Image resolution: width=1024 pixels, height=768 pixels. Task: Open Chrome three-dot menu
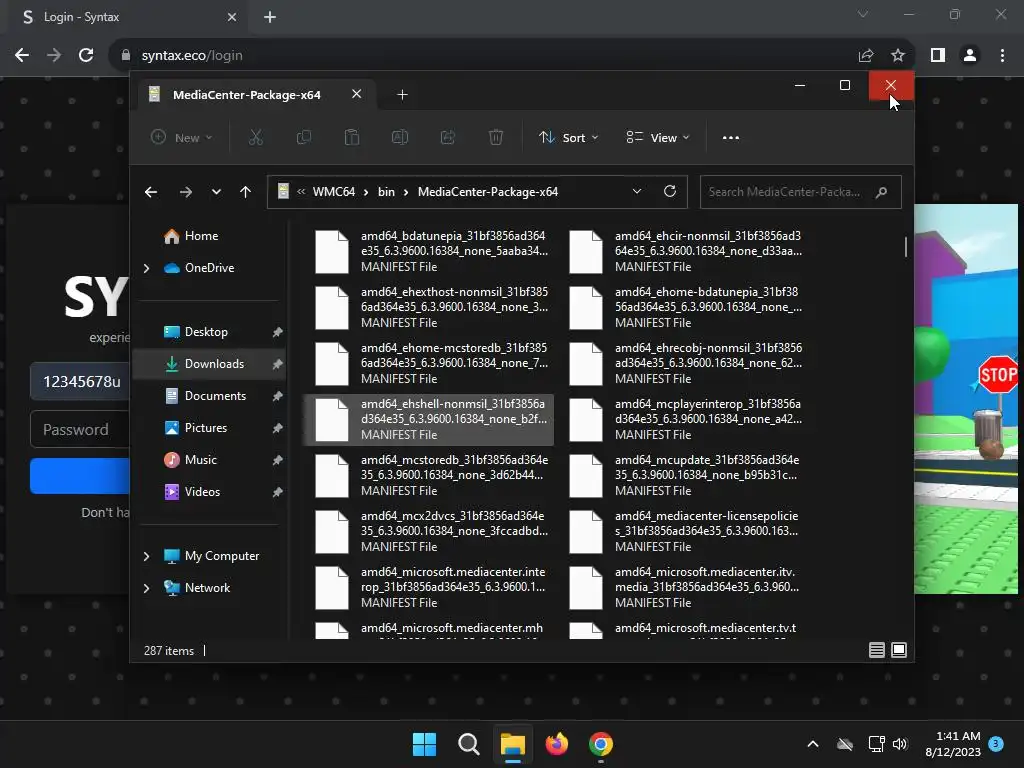(1002, 56)
